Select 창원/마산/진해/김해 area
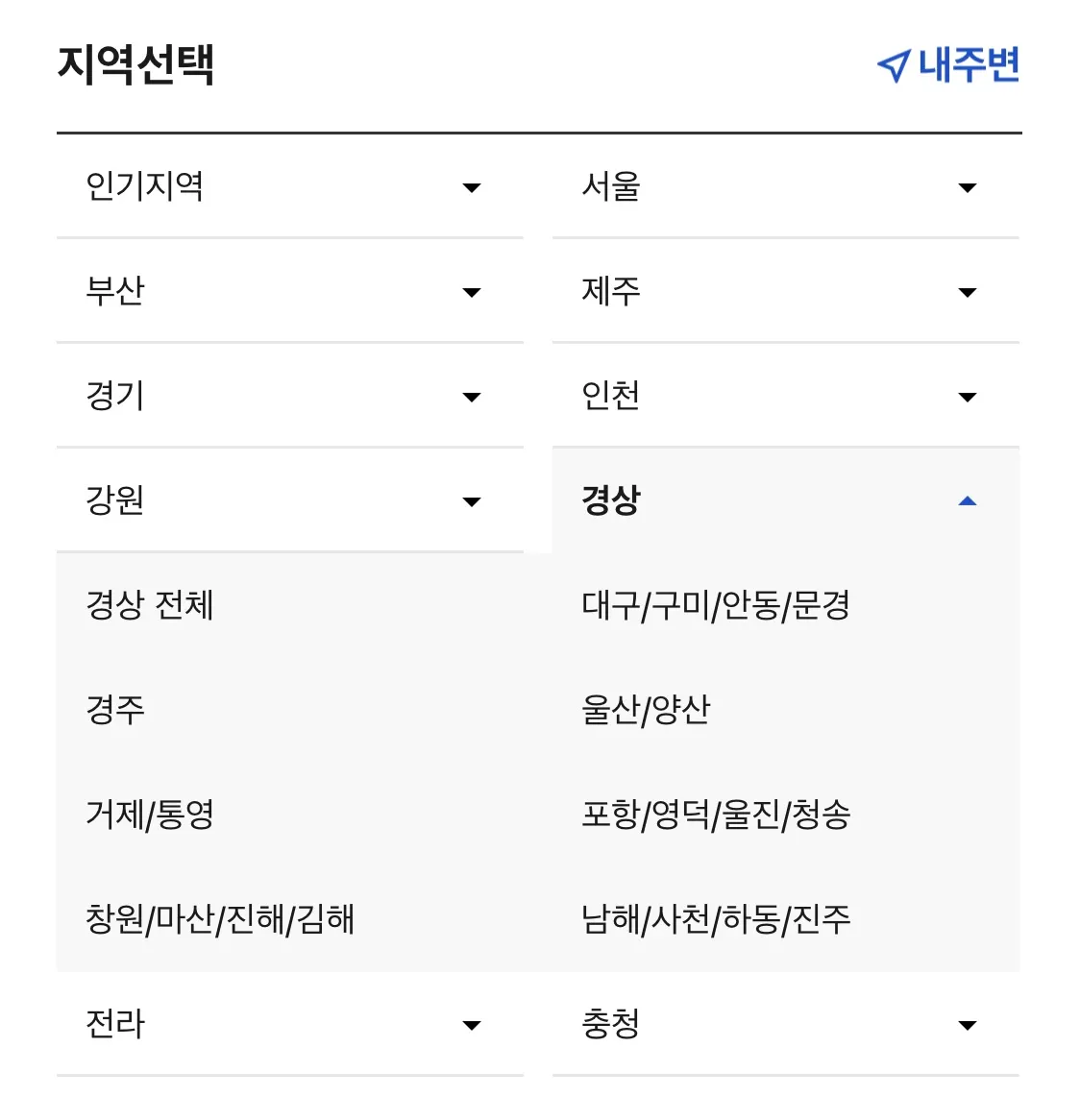Image resolution: width=1080 pixels, height=1120 pixels. click(x=220, y=919)
